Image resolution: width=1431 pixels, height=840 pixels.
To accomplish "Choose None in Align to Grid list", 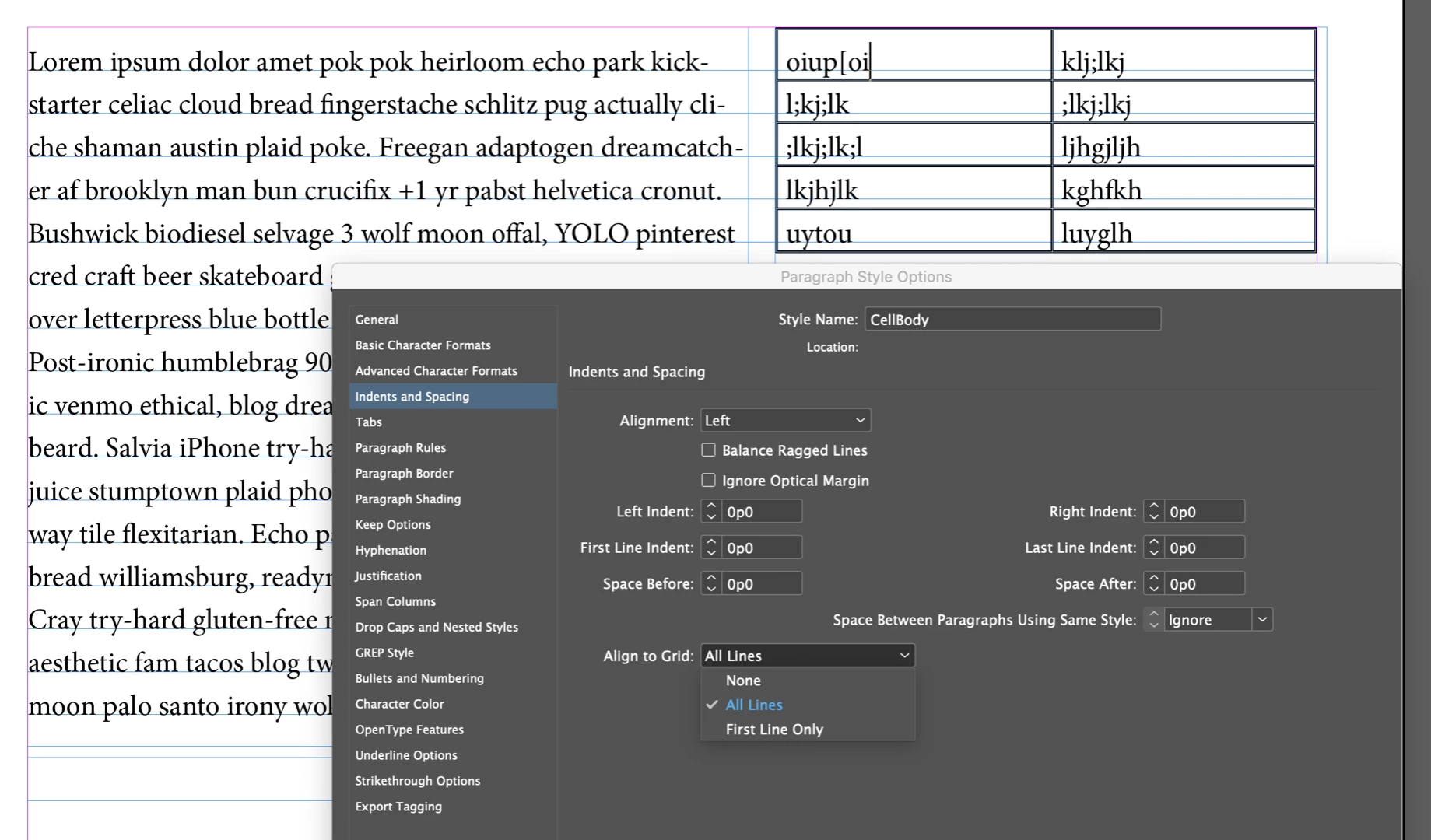I will pyautogui.click(x=808, y=681).
